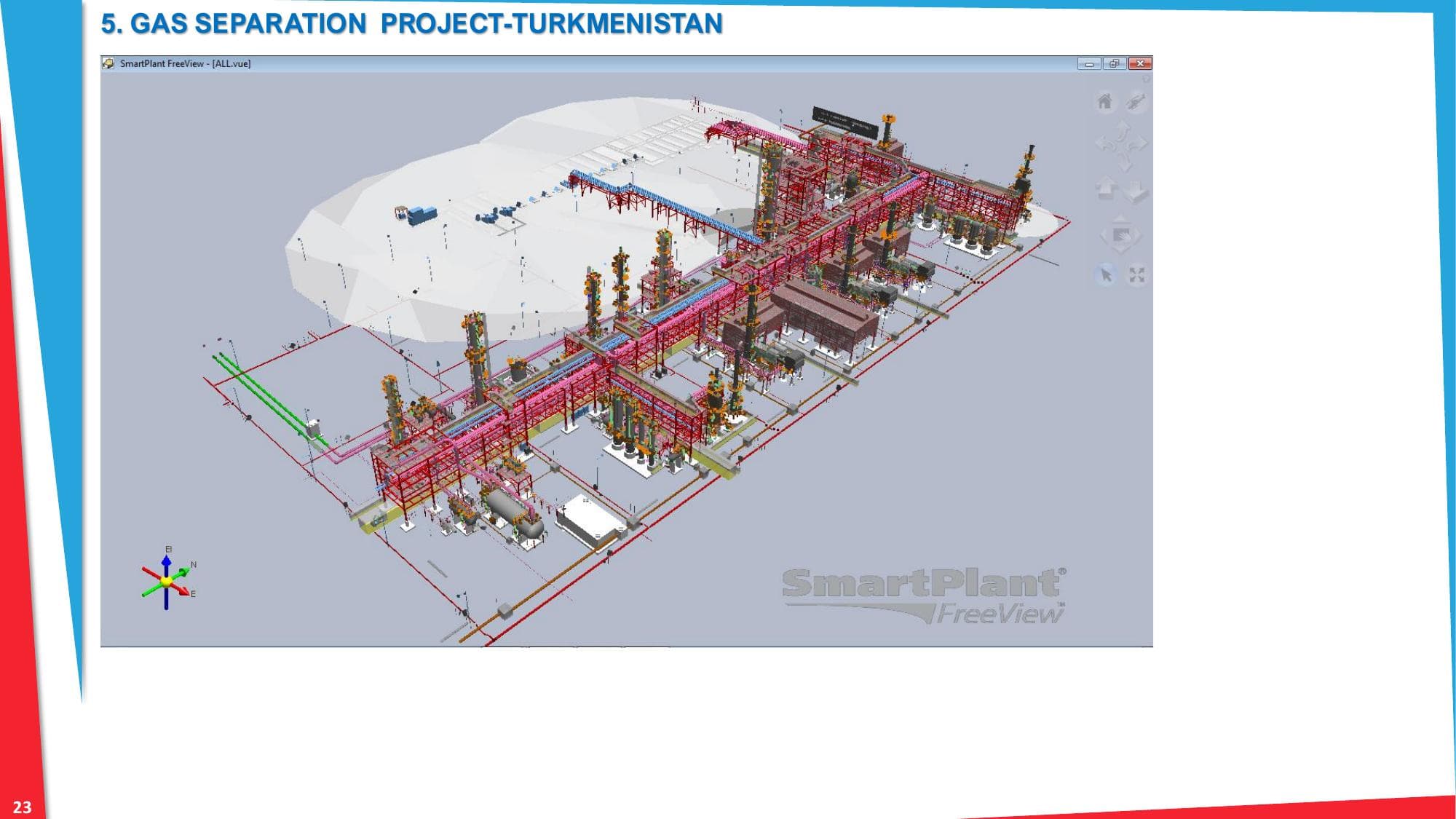Activate the fly-through airplane icon
The image size is (1456, 819).
[1136, 101]
